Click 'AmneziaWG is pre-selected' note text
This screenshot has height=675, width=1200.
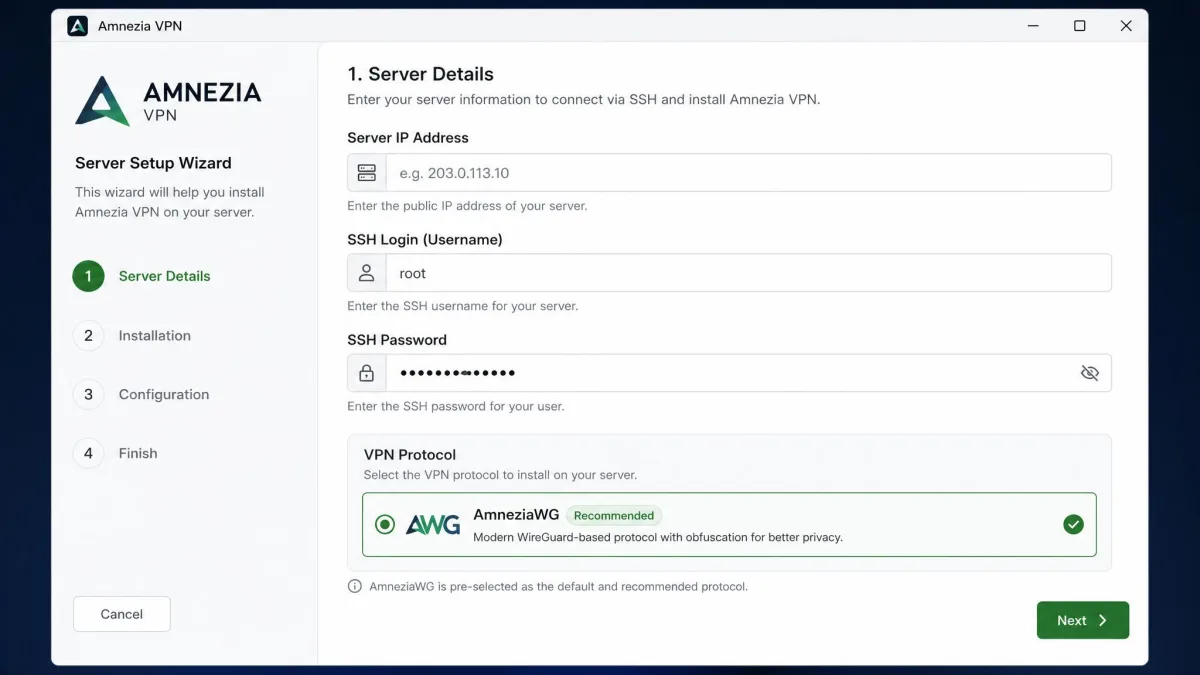(x=558, y=586)
